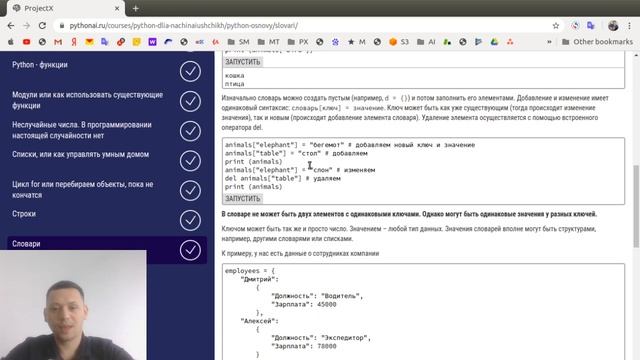The image size is (640, 360).
Task: Click the webcam video overlay
Action: (73, 305)
